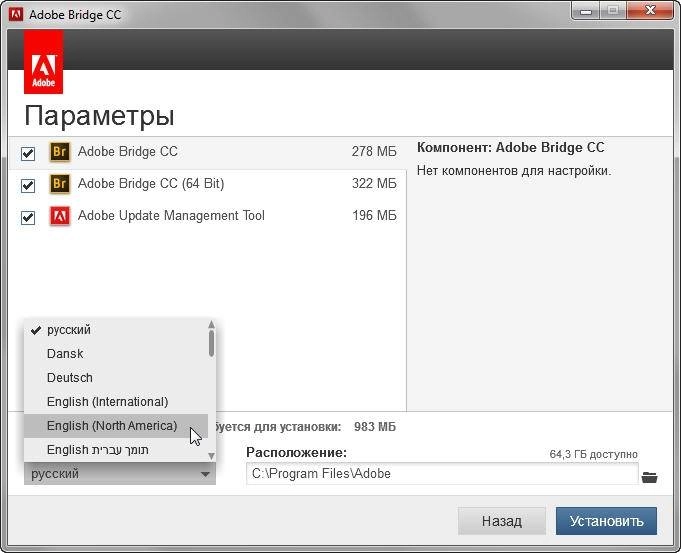Click the Br icon for Bridge CC (64 Bit)
681x553 pixels.
click(x=60, y=184)
